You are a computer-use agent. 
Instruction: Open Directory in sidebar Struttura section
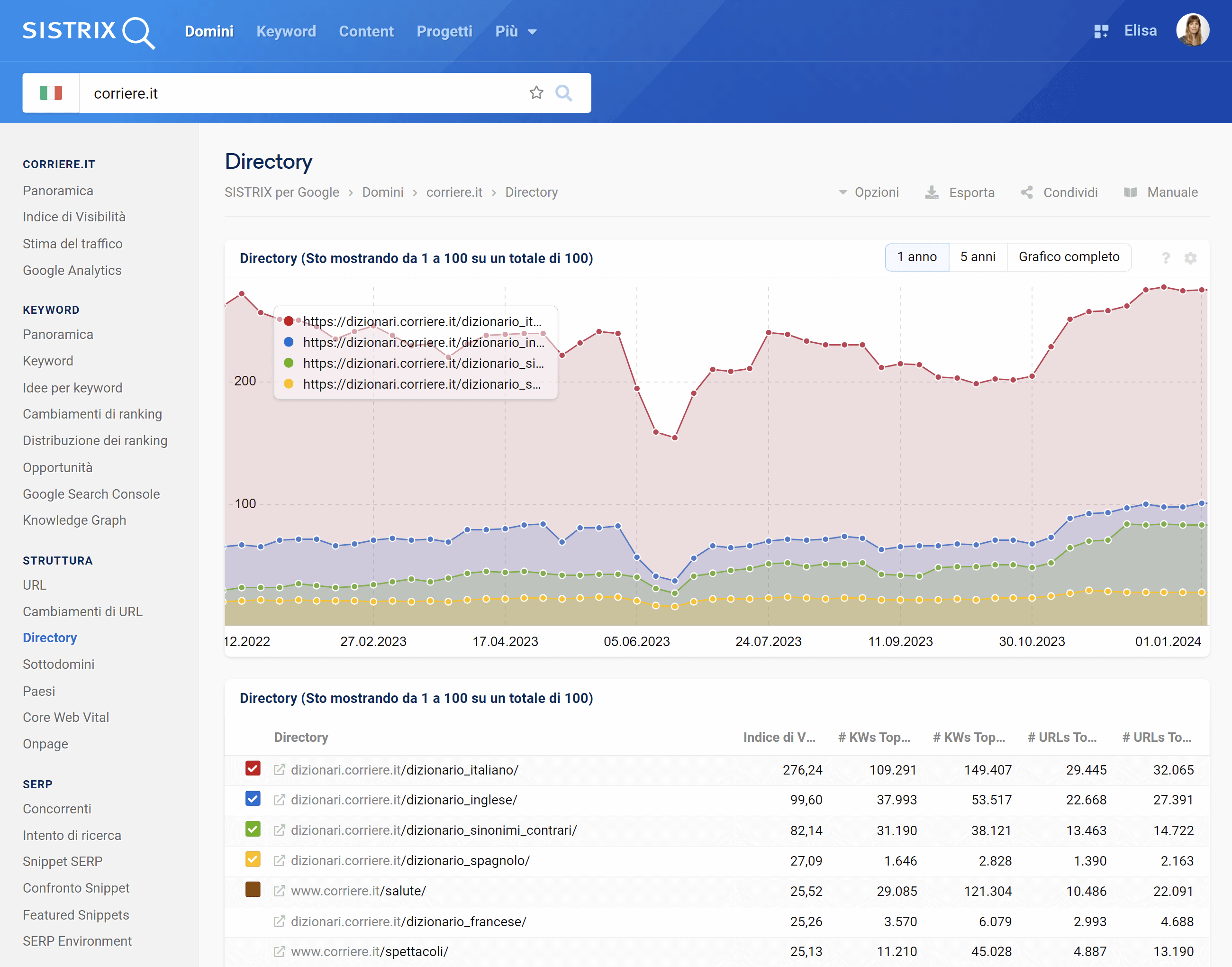click(50, 638)
